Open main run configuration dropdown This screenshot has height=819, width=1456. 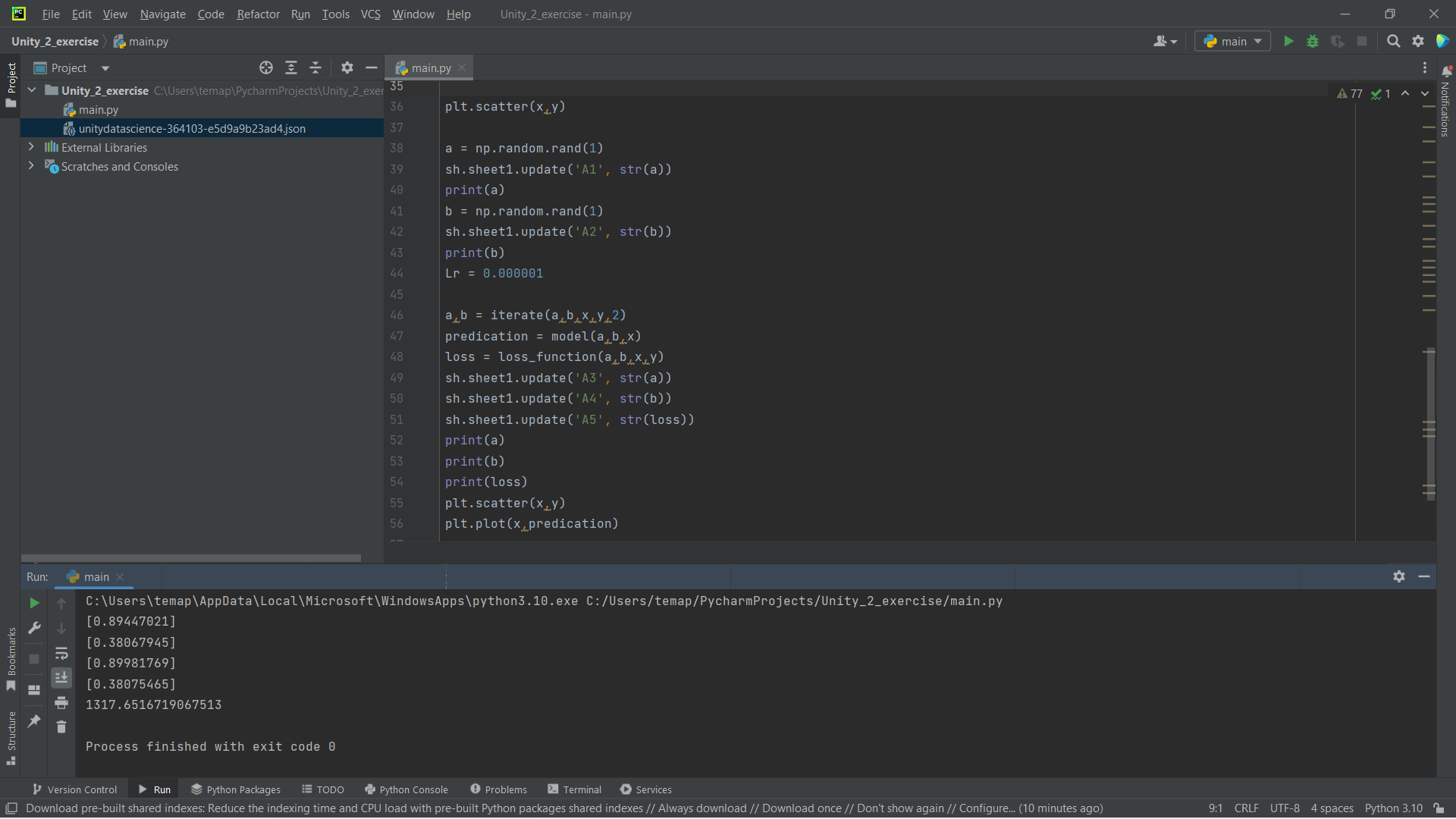coord(1232,42)
